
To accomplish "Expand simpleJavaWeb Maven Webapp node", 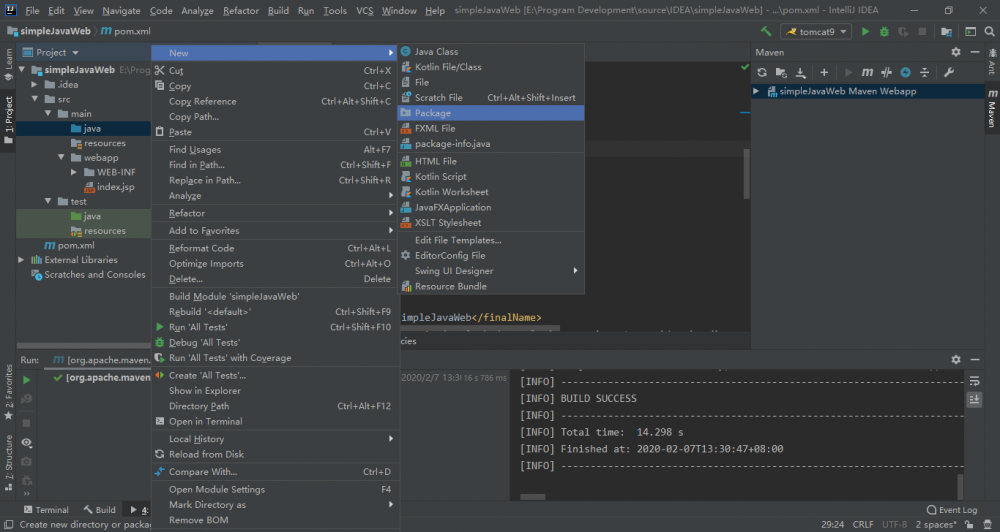I will click(756, 91).
